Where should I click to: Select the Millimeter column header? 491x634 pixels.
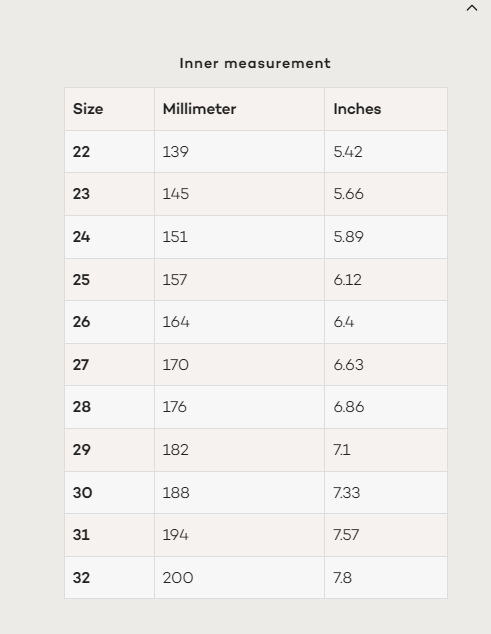point(199,109)
